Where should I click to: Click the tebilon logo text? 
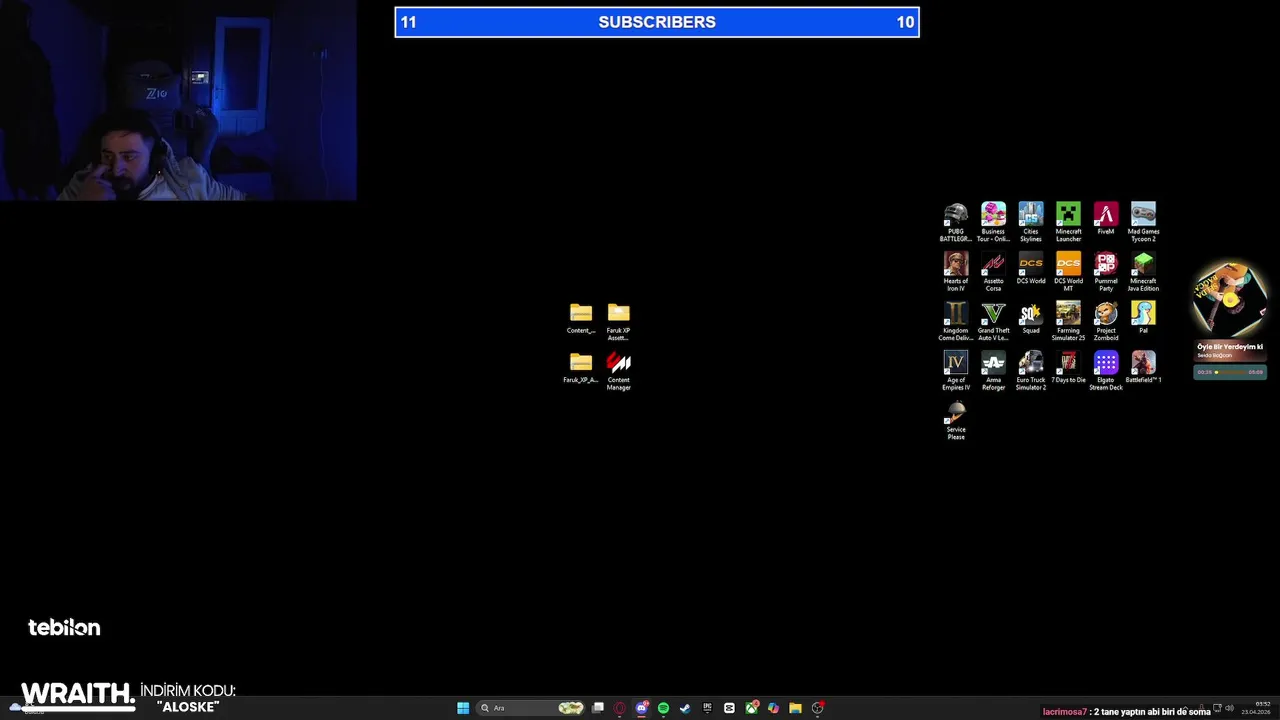pos(64,628)
